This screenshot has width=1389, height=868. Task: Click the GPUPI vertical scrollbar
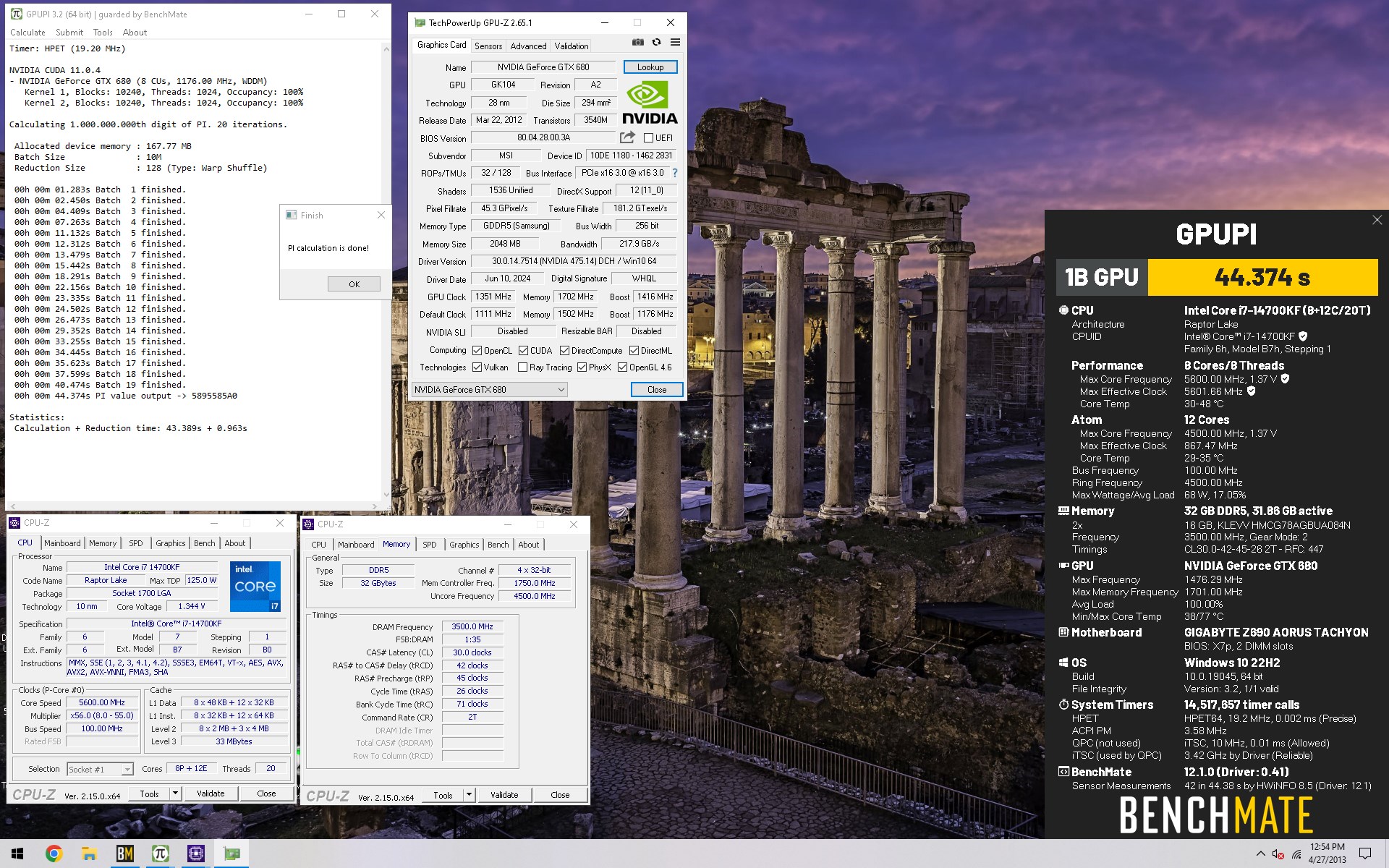coord(386,271)
